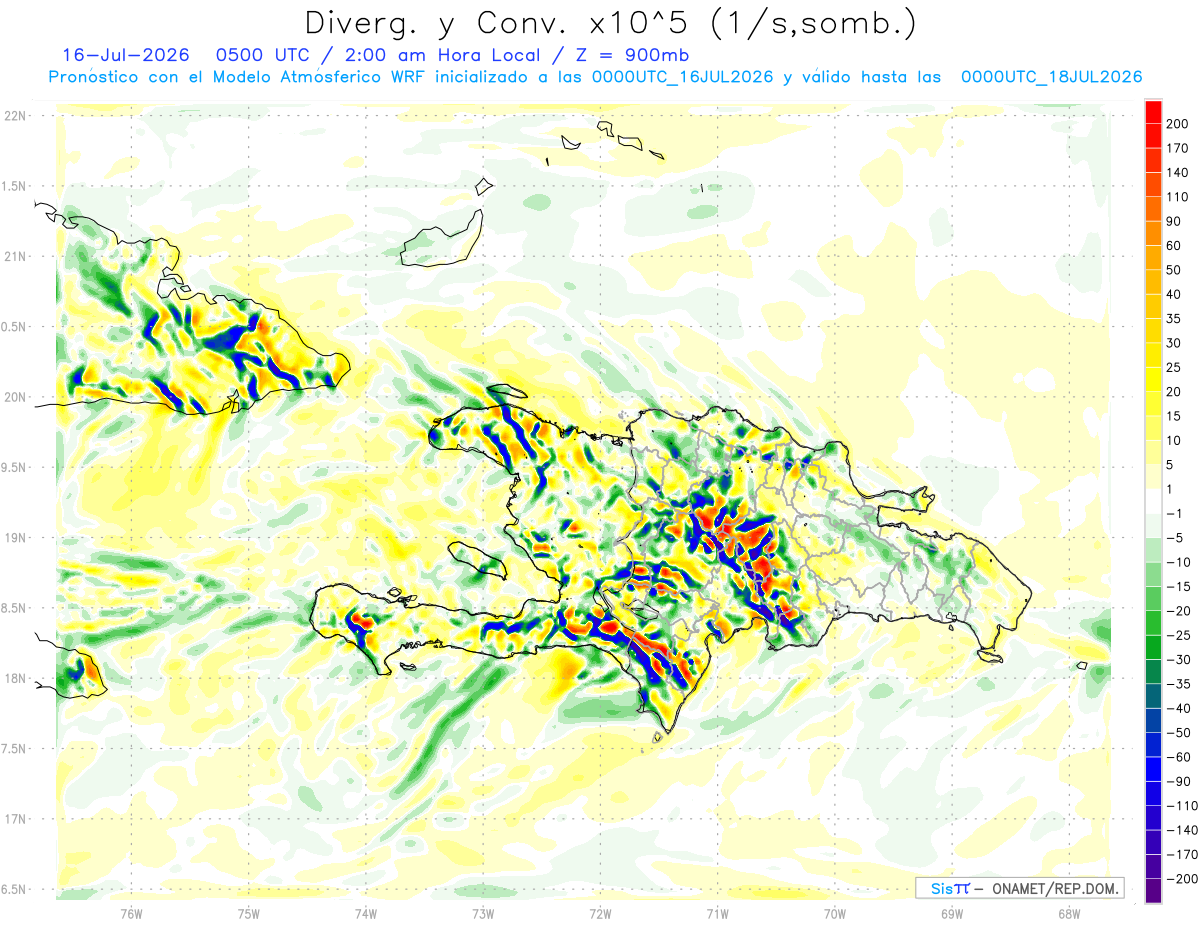Click initialization time '0000UTC_16JUL2026'

pyautogui.click(x=681, y=77)
